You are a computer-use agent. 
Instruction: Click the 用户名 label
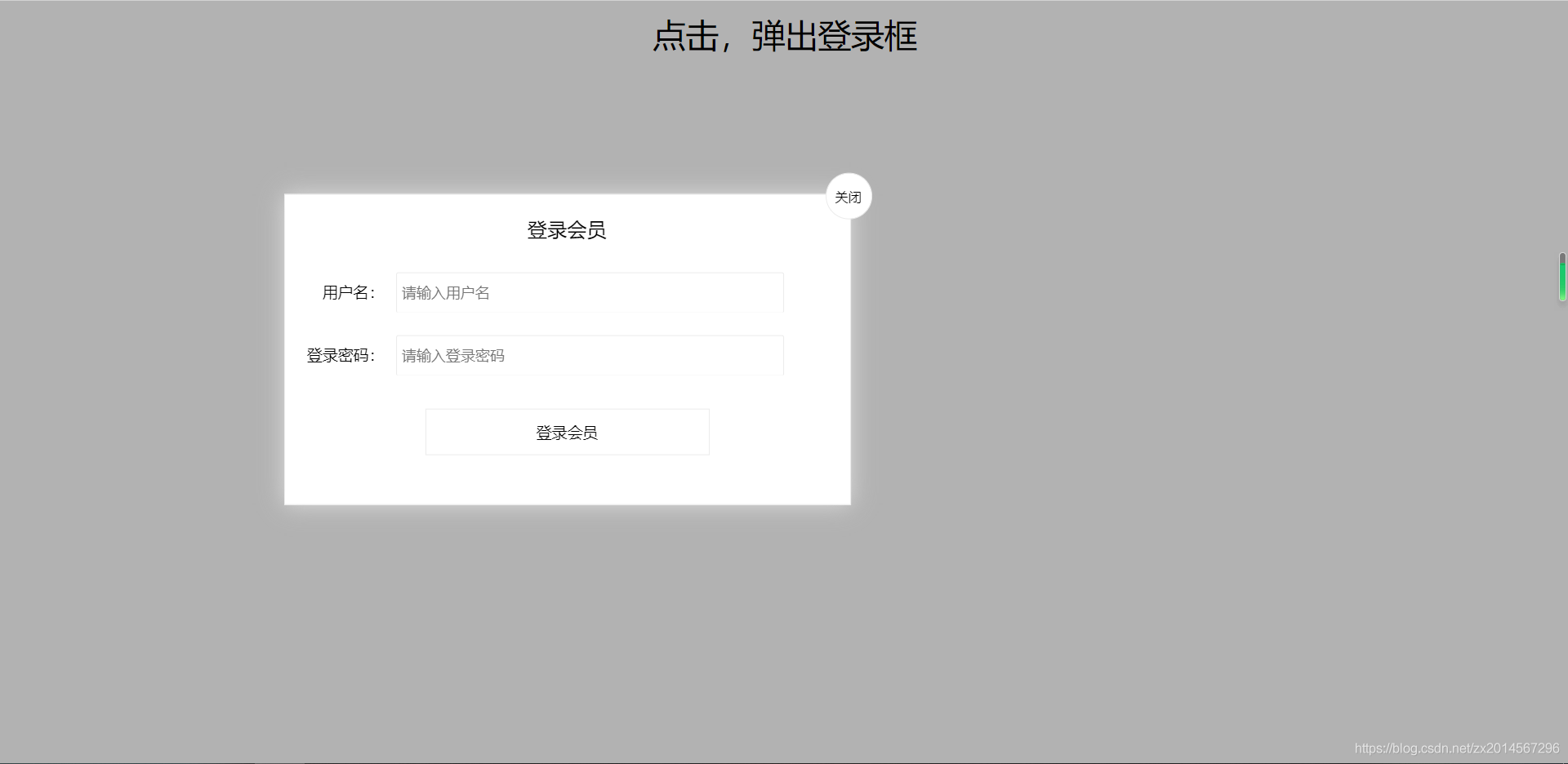pyautogui.click(x=349, y=292)
